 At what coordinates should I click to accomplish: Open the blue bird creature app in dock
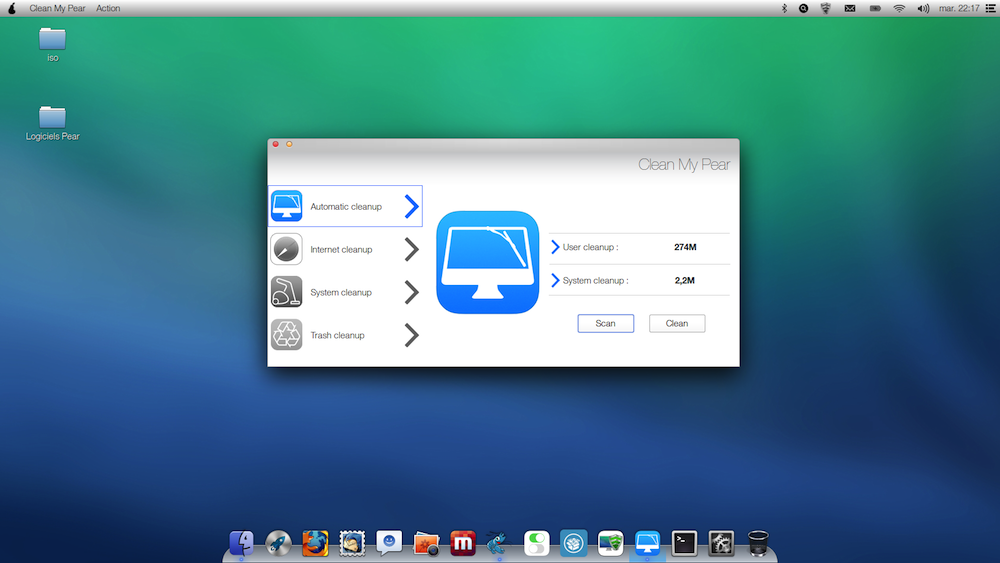(x=498, y=543)
